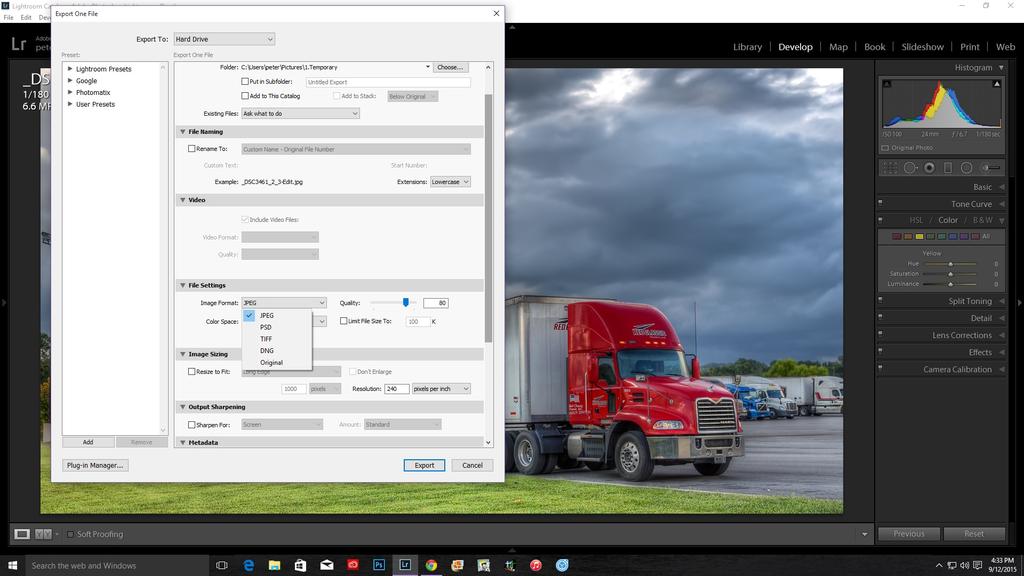Select the Spot Removal tool icon
This screenshot has width=1024, height=576.
(911, 168)
